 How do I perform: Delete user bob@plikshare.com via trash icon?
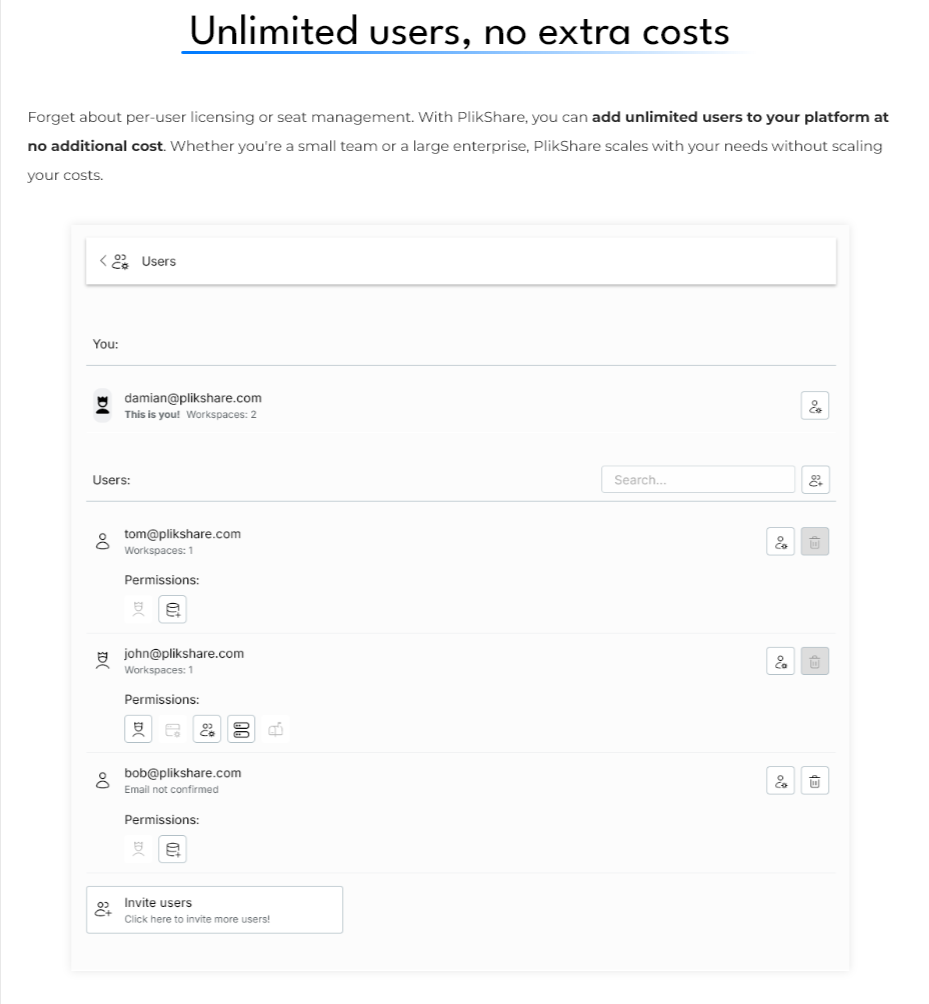(814, 781)
